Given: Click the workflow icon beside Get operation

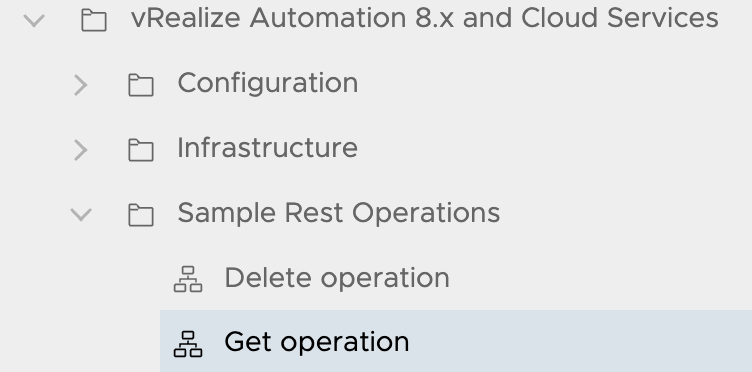Looking at the screenshot, I should tap(188, 344).
